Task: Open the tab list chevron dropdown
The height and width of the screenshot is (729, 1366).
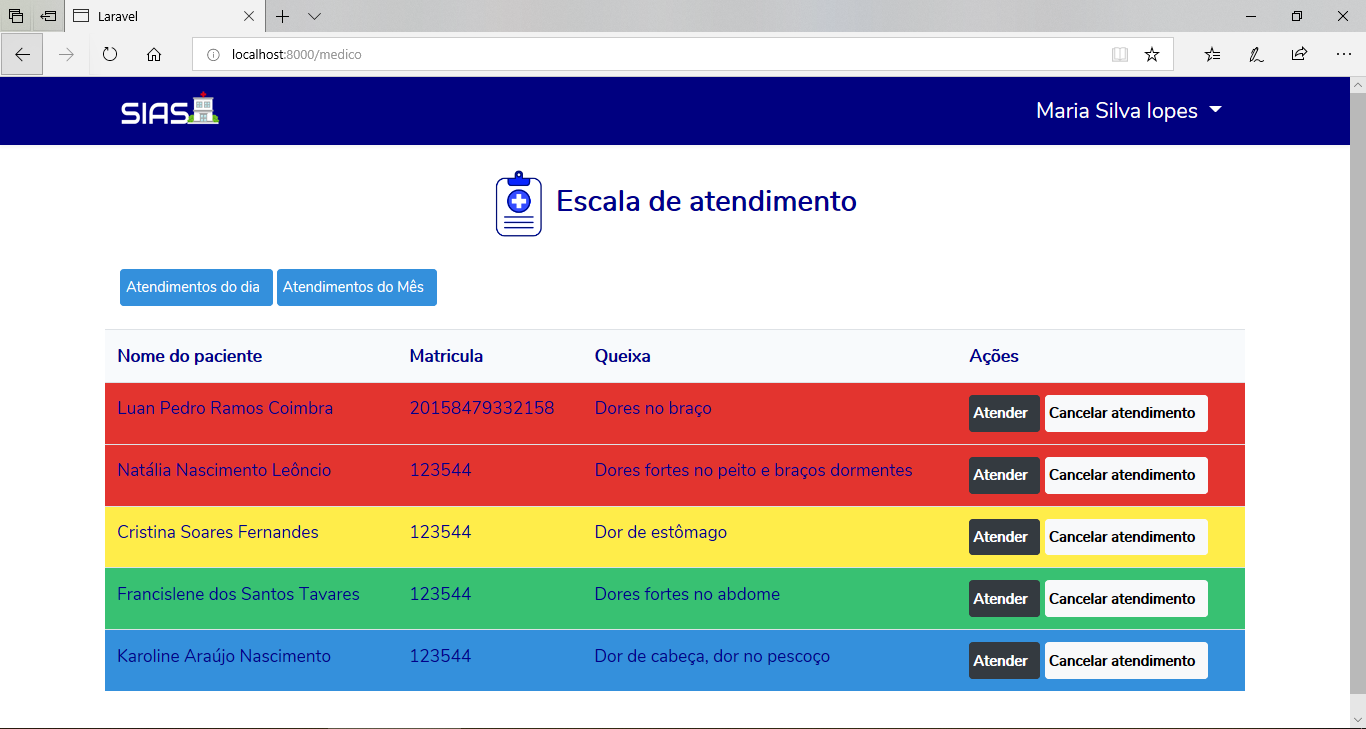Action: click(x=314, y=17)
